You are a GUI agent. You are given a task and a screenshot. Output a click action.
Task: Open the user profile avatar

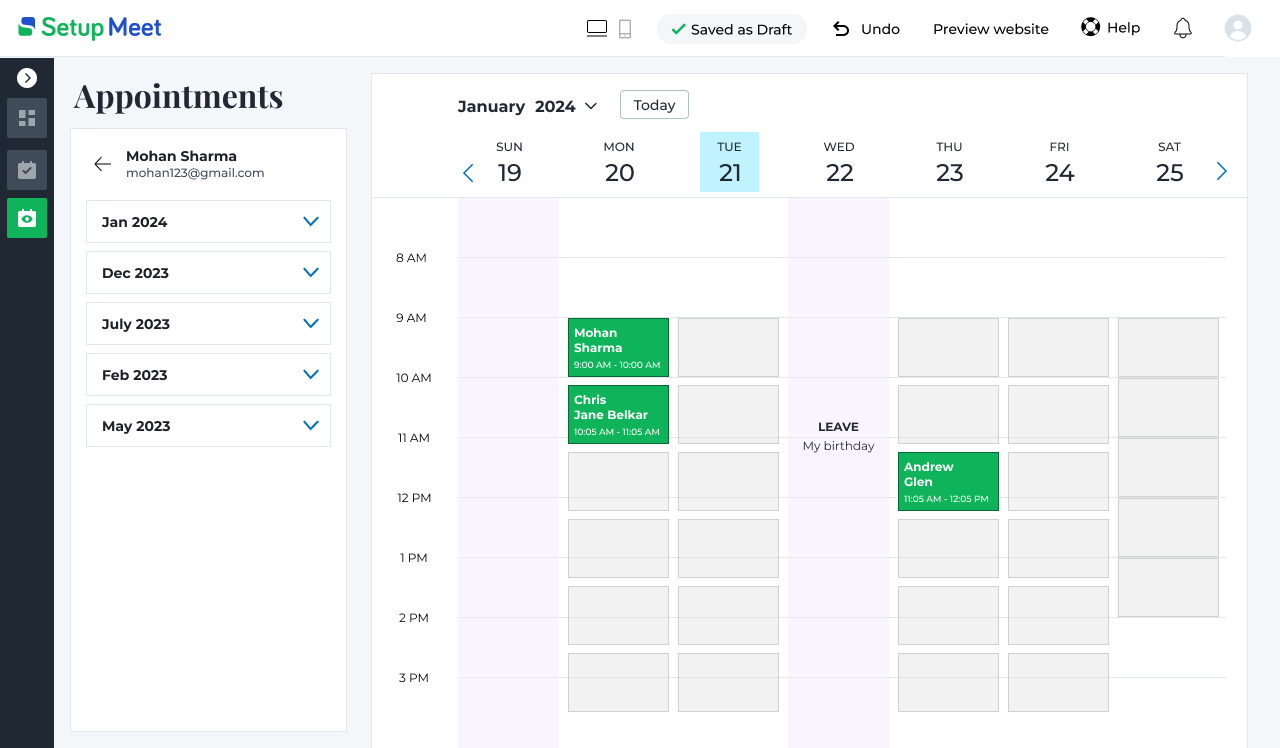click(1237, 28)
